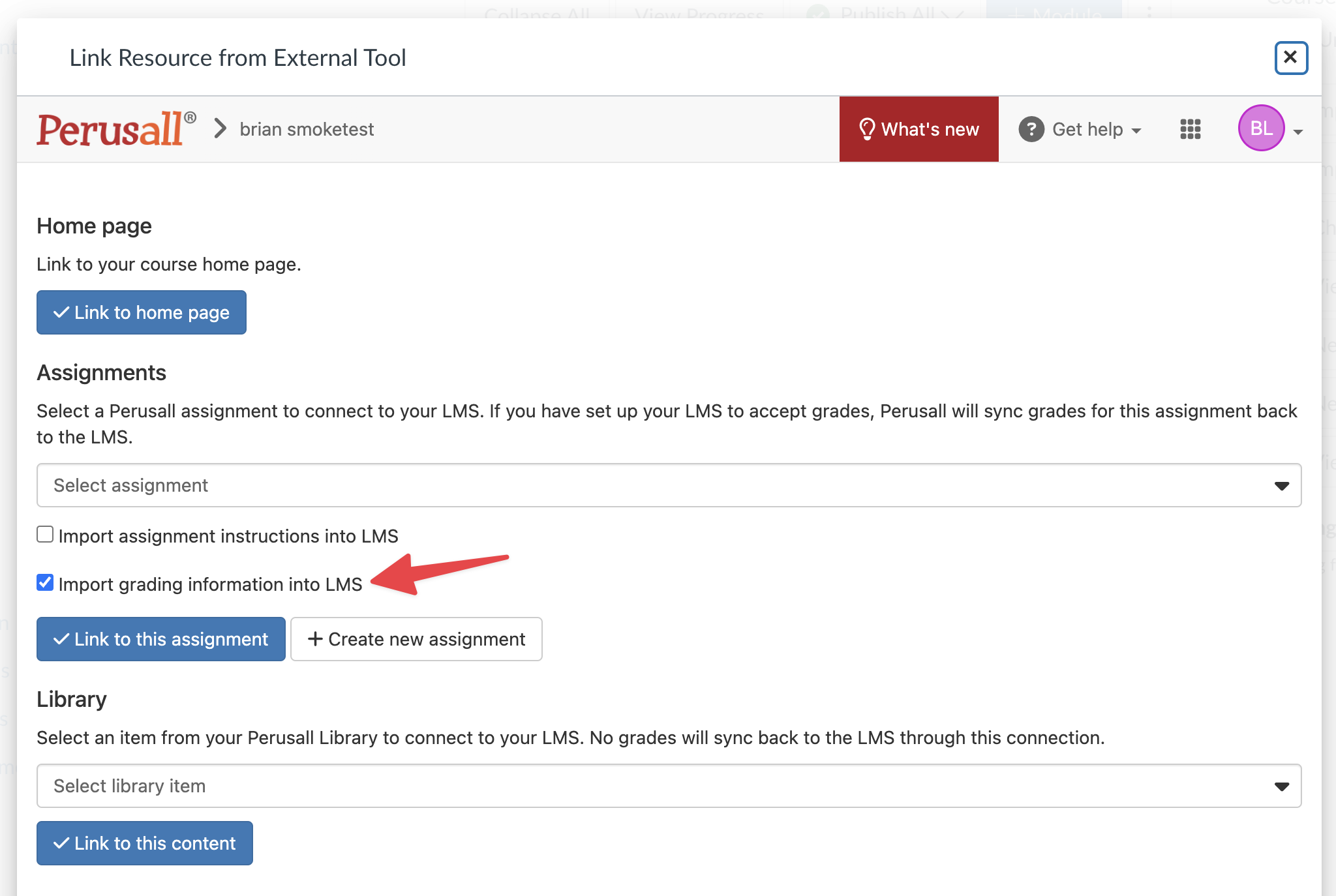
Task: Click the What's new lightbulb icon
Action: point(867,128)
